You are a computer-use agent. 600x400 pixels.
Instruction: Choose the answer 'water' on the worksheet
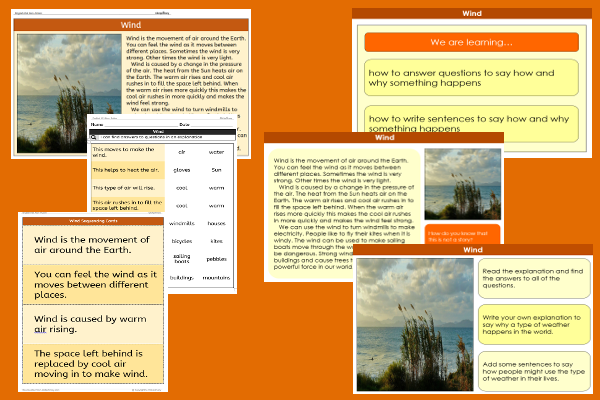[216, 152]
